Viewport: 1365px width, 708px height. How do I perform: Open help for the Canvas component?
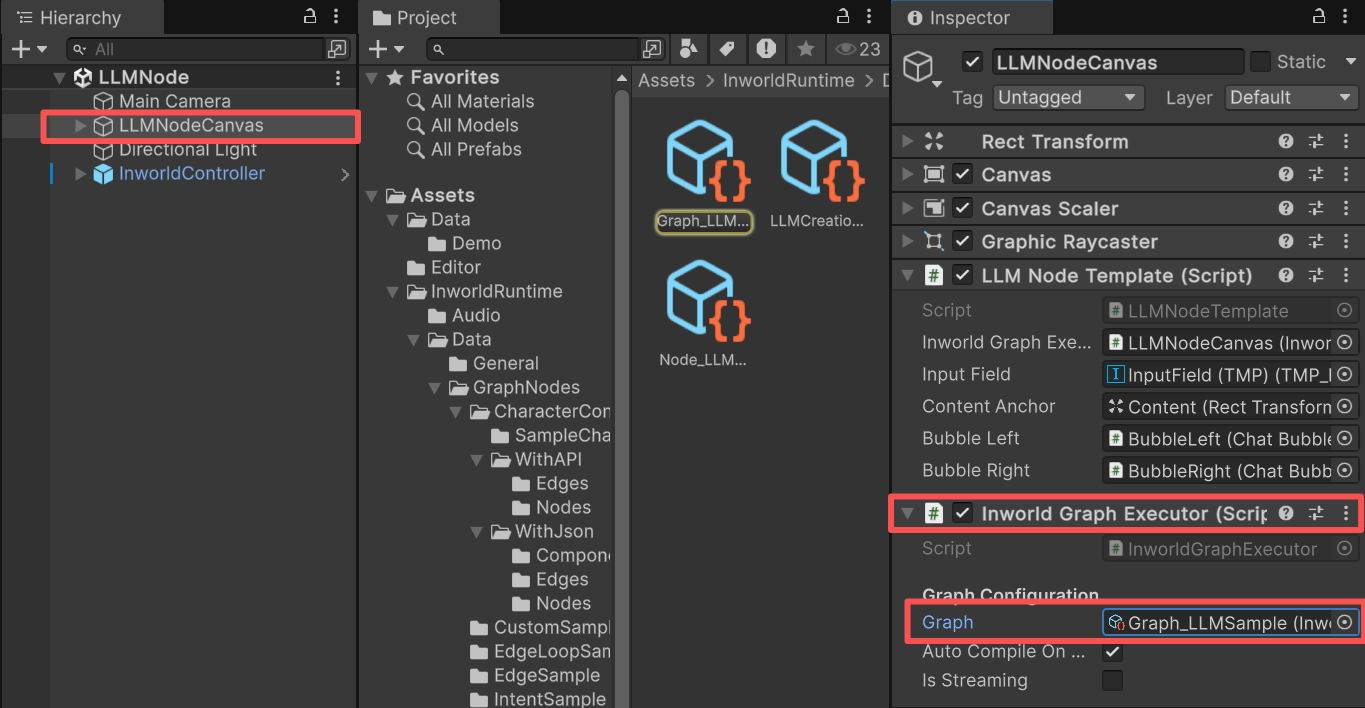(x=1286, y=174)
